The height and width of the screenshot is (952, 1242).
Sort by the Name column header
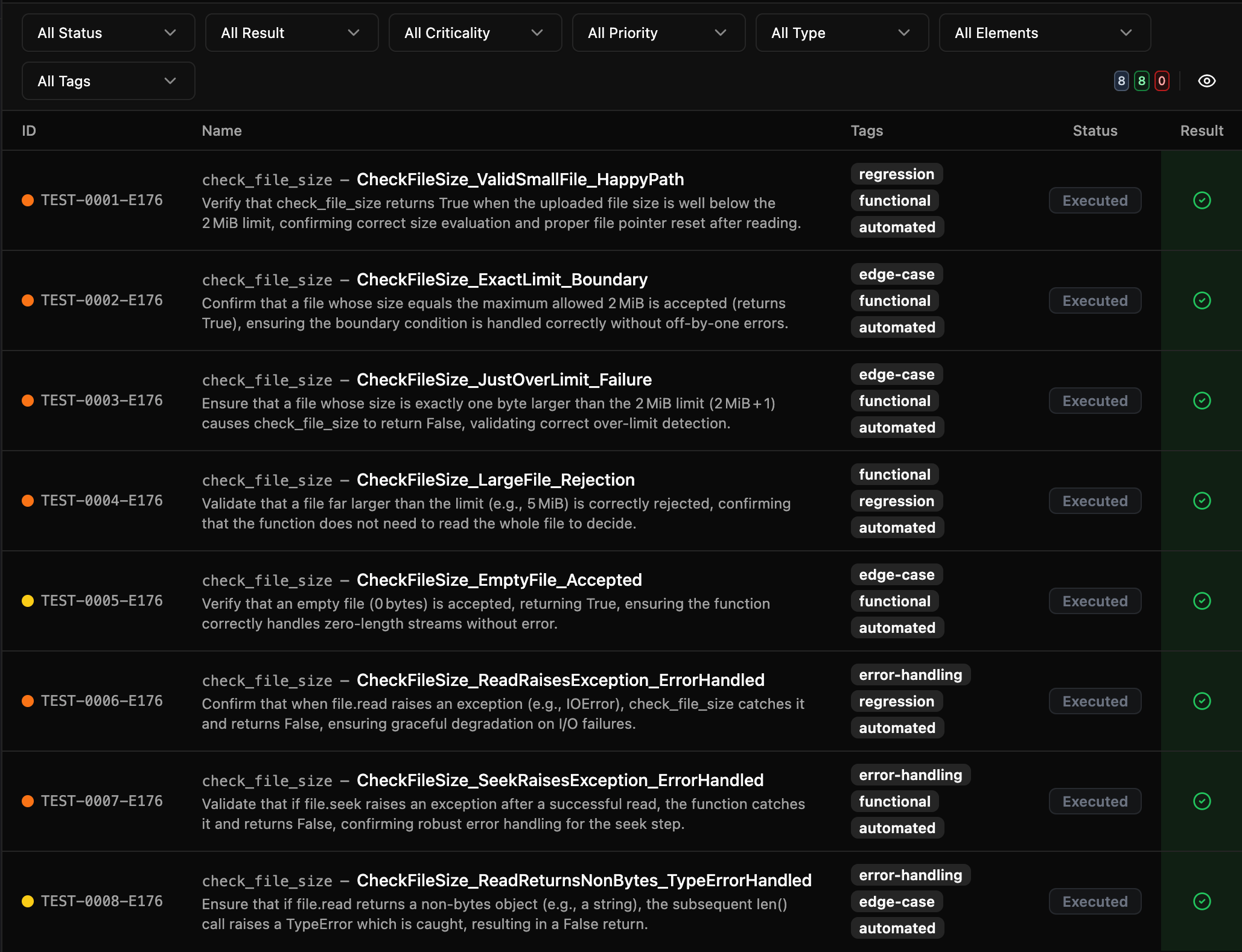(x=221, y=131)
